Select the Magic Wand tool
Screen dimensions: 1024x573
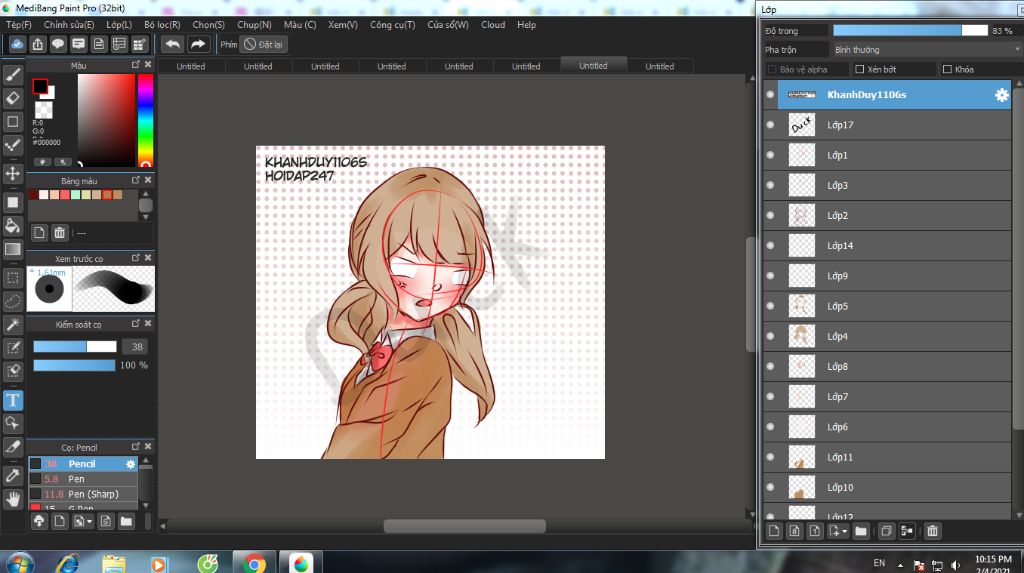click(x=12, y=324)
